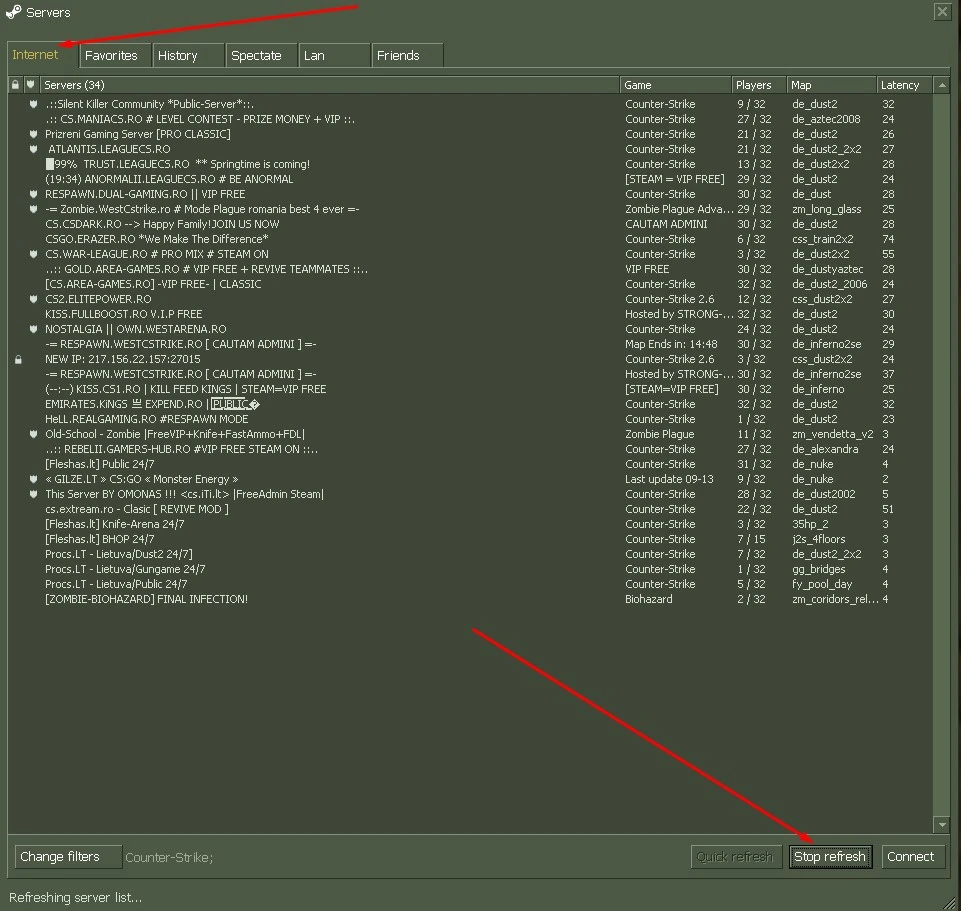Sort the list by Players column
Viewport: 961px width, 911px height.
[x=758, y=85]
